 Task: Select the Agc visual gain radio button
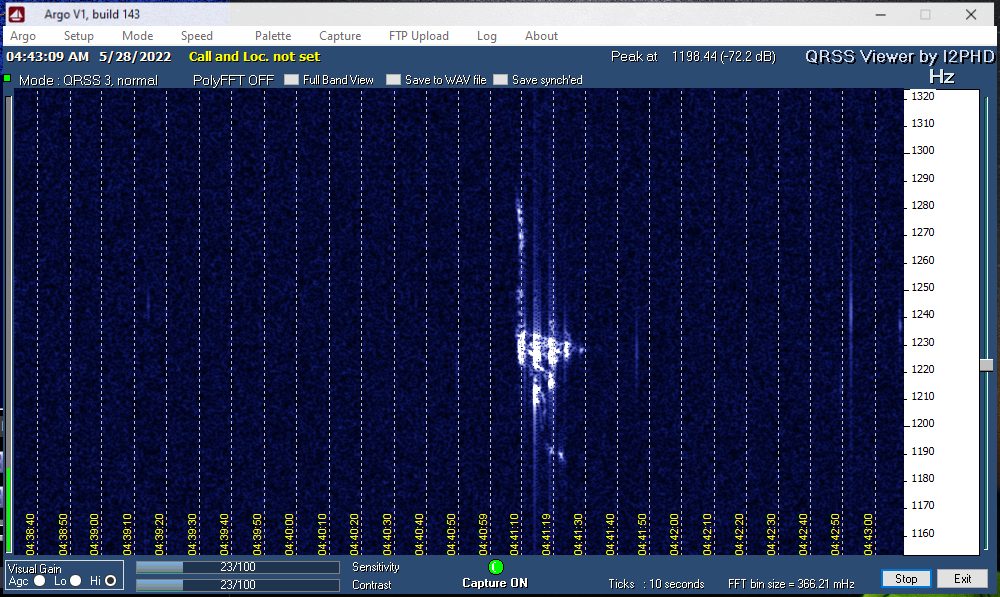[x=40, y=580]
